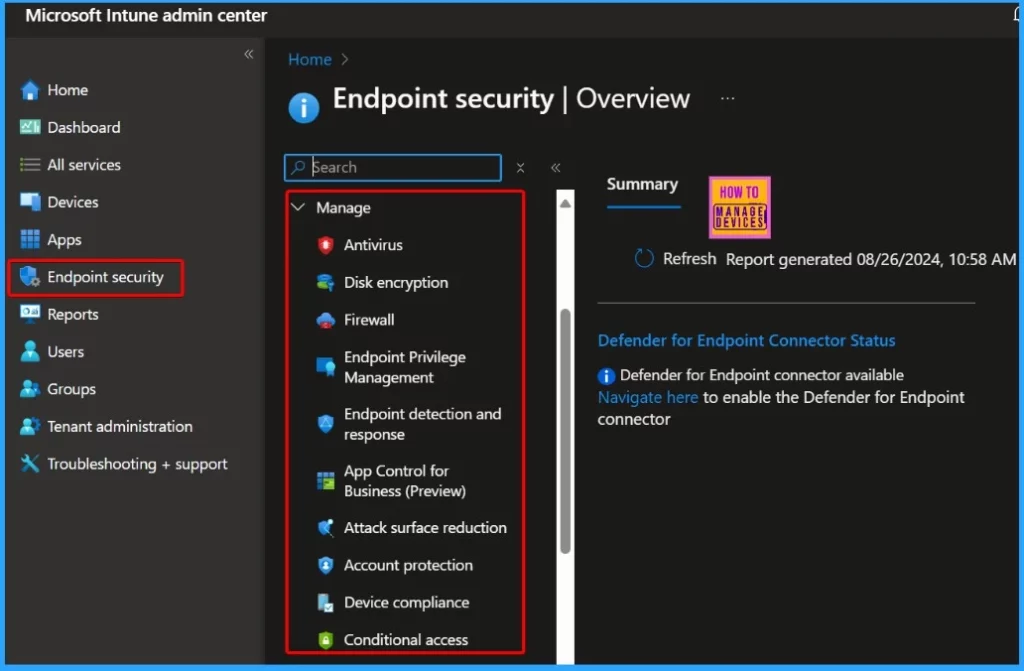The height and width of the screenshot is (671, 1024).
Task: Click the Troubleshooting wrench icon
Action: pyautogui.click(x=29, y=463)
